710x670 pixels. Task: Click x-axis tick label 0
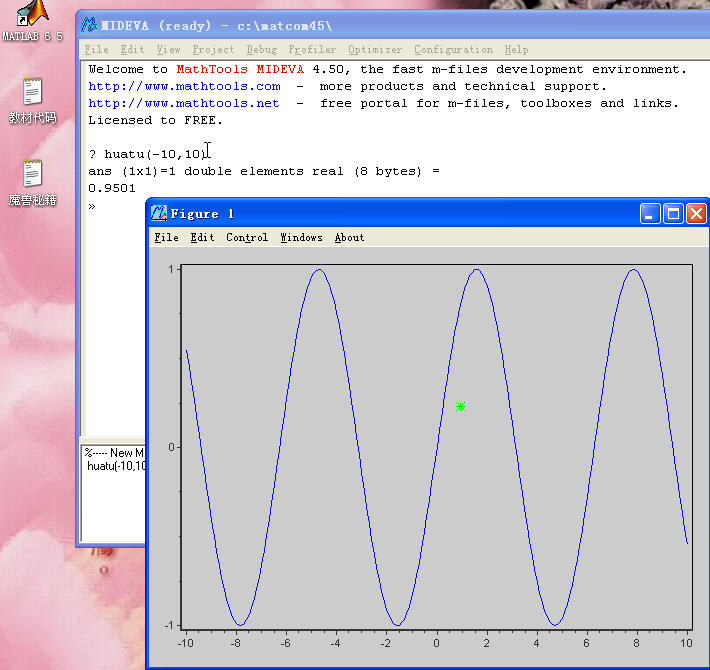click(x=436, y=643)
